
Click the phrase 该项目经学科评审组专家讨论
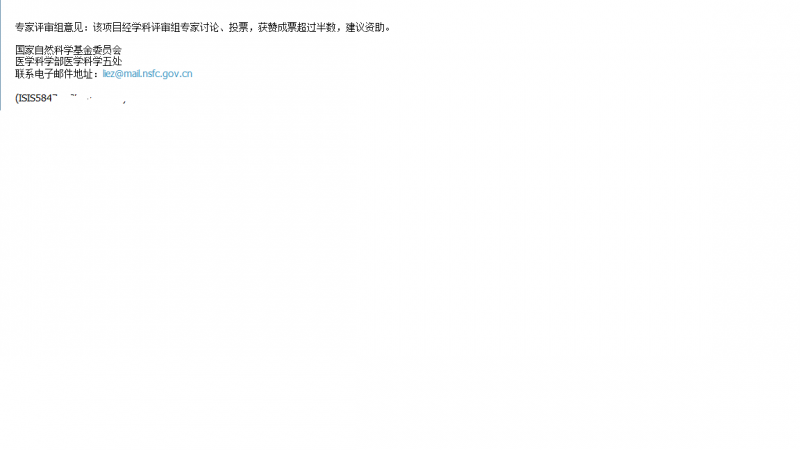(156, 27)
